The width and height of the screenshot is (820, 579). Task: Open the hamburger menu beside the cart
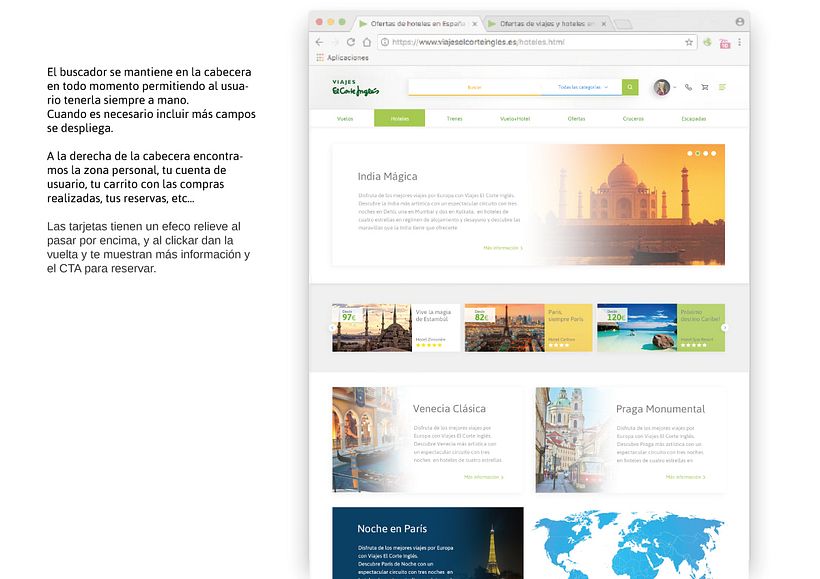722,87
